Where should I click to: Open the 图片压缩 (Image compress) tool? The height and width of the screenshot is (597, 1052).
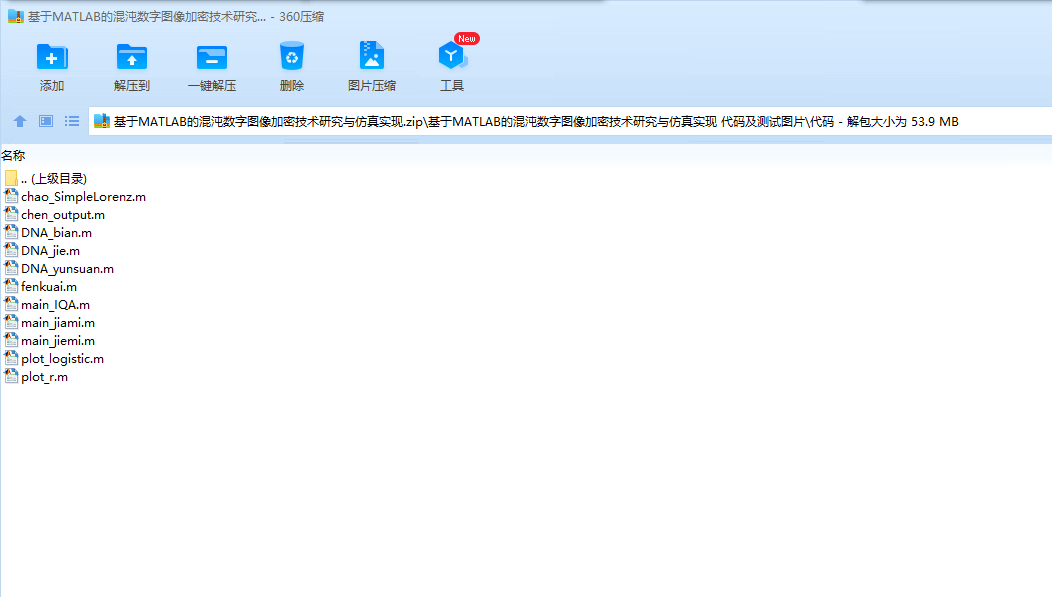coord(372,56)
